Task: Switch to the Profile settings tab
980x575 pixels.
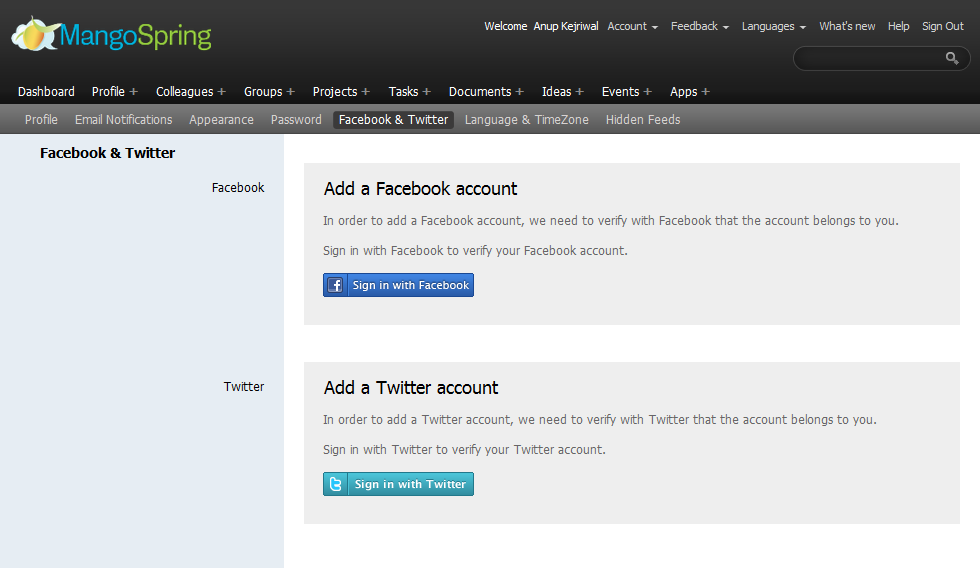Action: 41,119
